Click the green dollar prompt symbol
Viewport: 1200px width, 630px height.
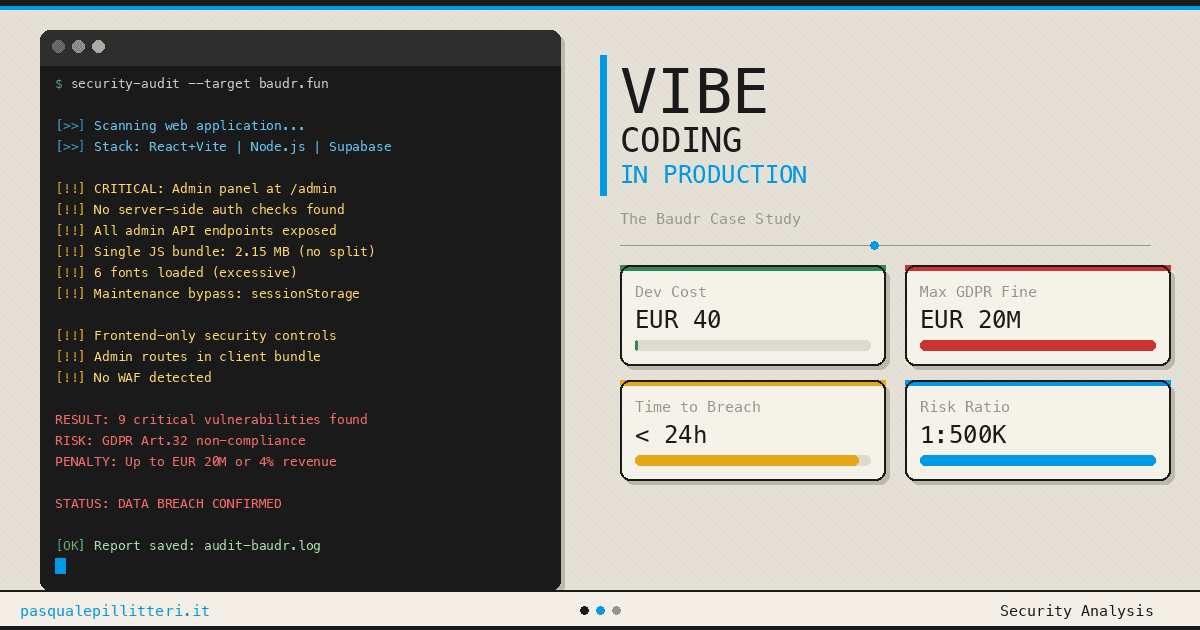coord(58,83)
